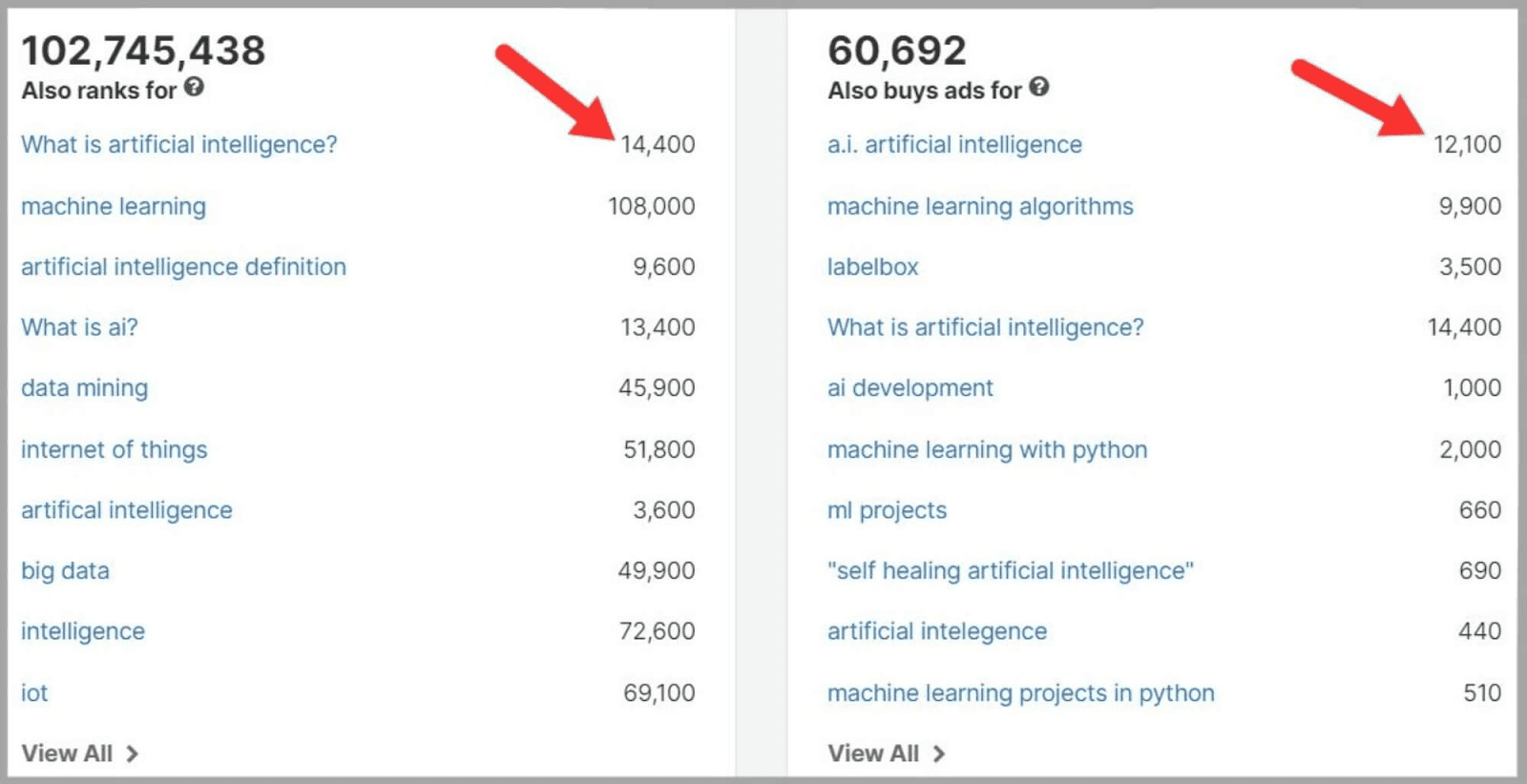Viewport: 1527px width, 784px height.
Task: Click the big data keyword link
Action: point(64,570)
